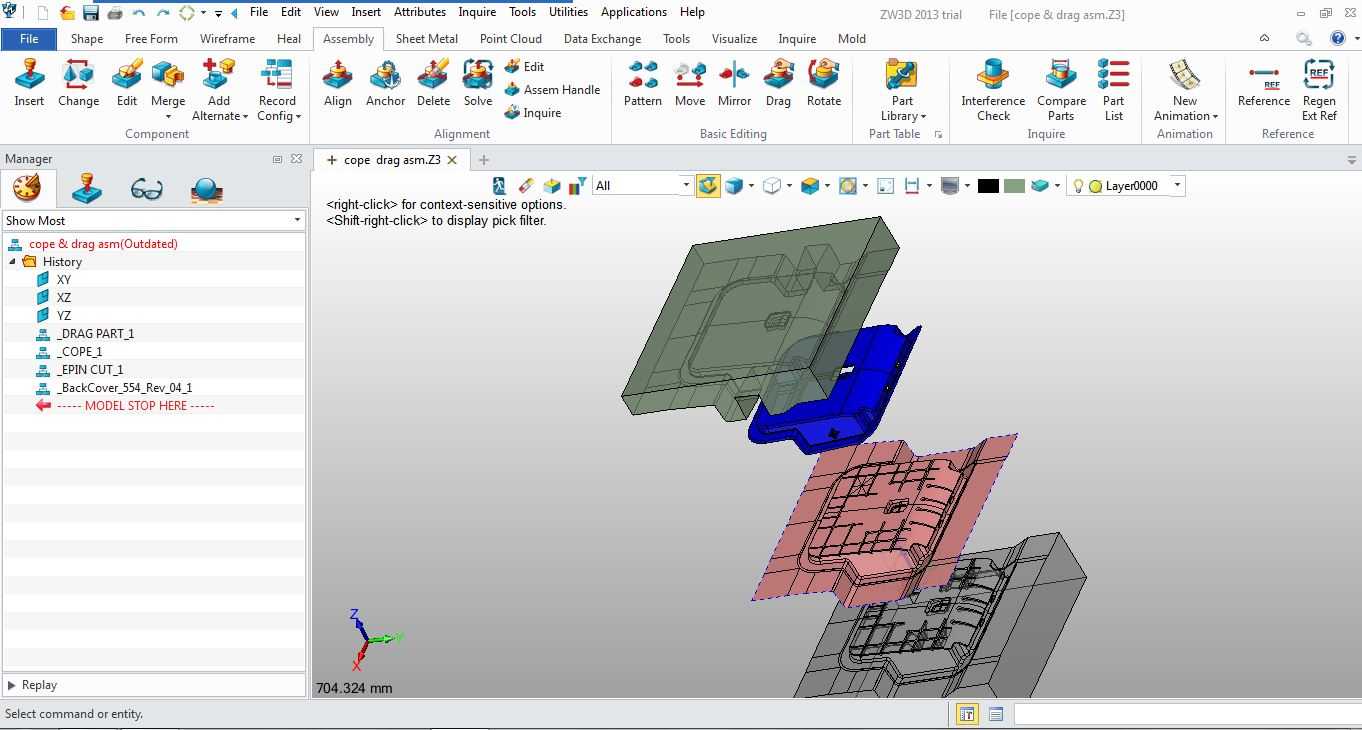Click the Delete alignment tool
This screenshot has width=1362, height=730.
pos(433,84)
